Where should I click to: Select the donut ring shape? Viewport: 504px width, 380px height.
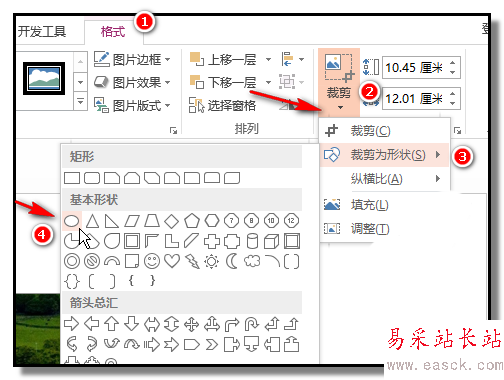pos(72,261)
